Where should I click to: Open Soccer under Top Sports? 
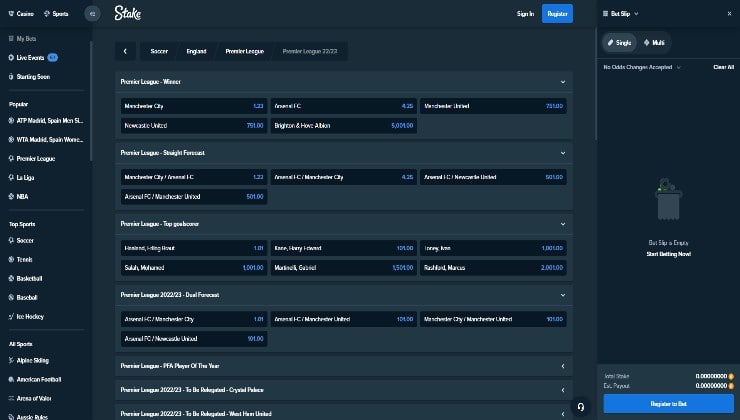point(21,240)
